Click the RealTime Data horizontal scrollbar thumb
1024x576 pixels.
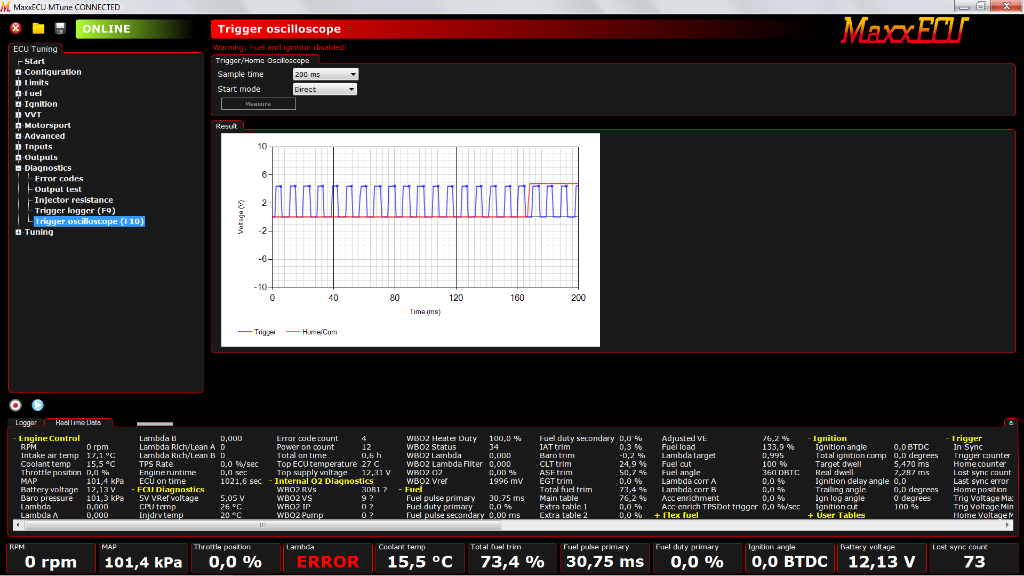261,525
